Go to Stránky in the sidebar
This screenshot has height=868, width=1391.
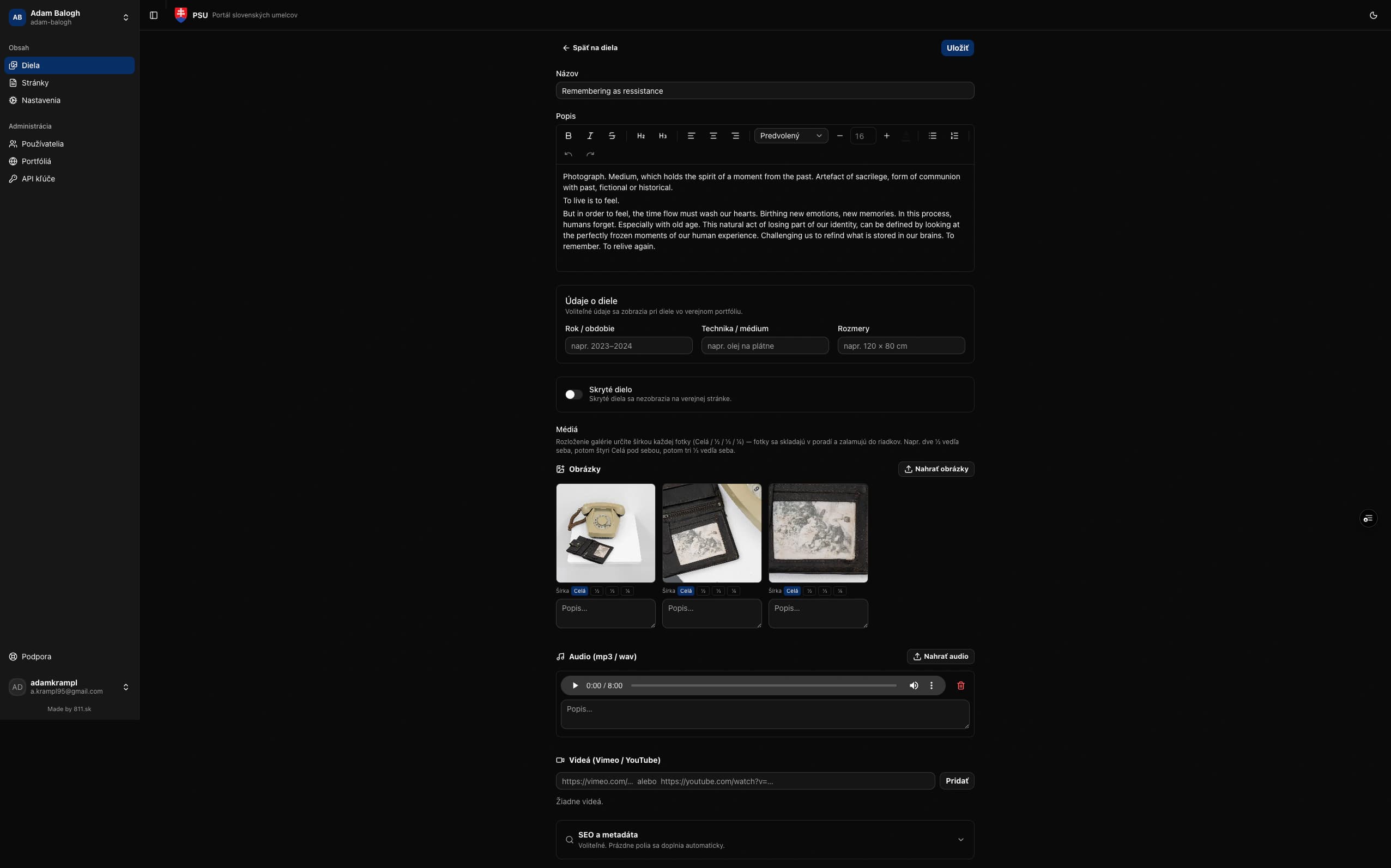pos(69,83)
